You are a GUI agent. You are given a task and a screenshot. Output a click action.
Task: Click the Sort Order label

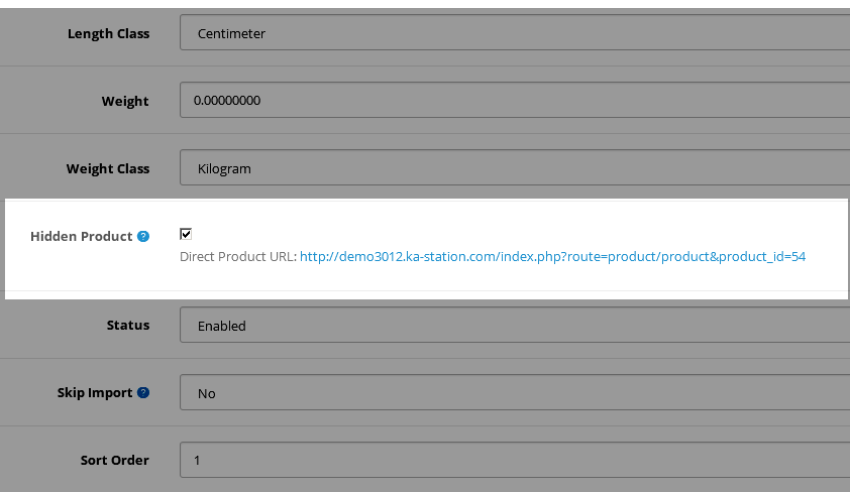(x=114, y=460)
